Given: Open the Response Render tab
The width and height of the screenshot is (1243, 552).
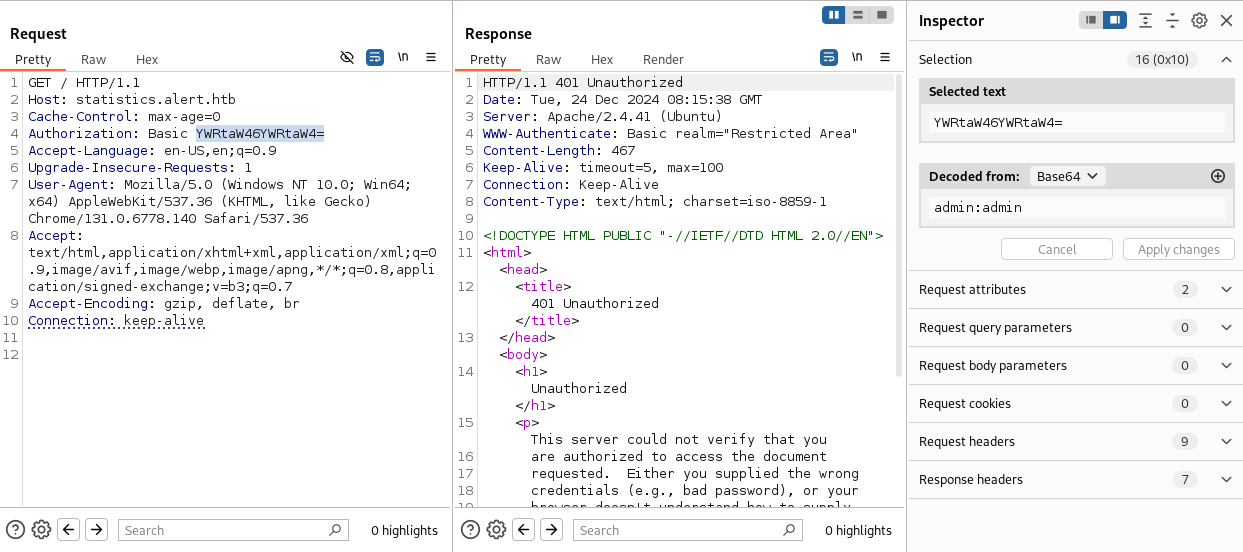Looking at the screenshot, I should [663, 60].
